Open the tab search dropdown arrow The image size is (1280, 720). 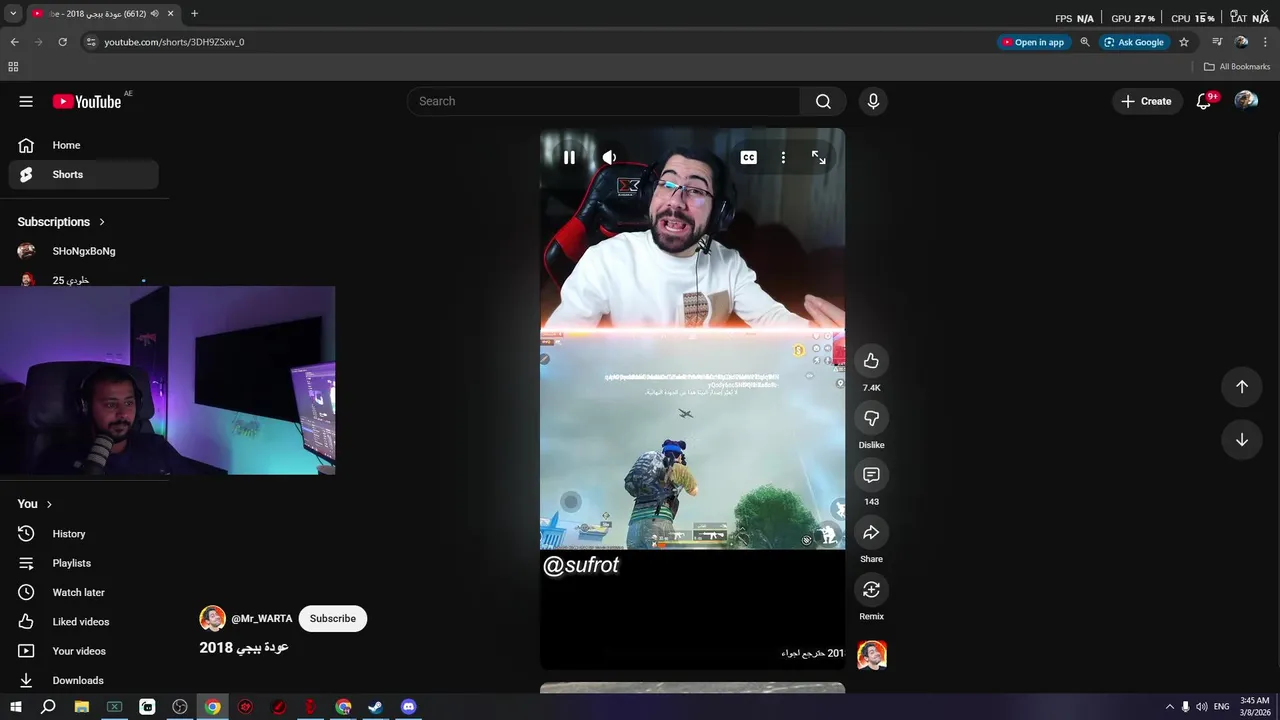[13, 14]
